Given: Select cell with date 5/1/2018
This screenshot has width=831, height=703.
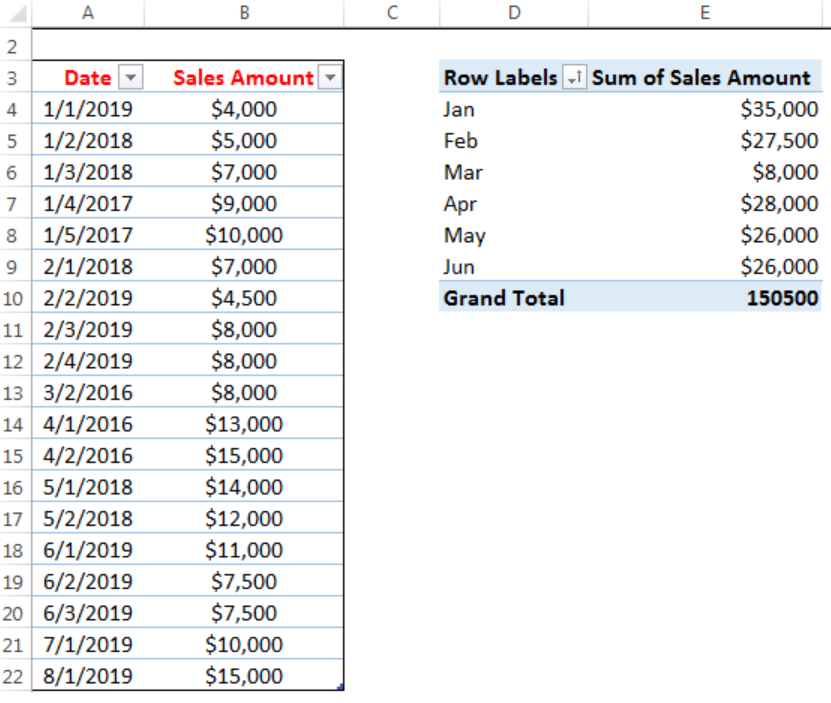Looking at the screenshot, I should [x=88, y=487].
